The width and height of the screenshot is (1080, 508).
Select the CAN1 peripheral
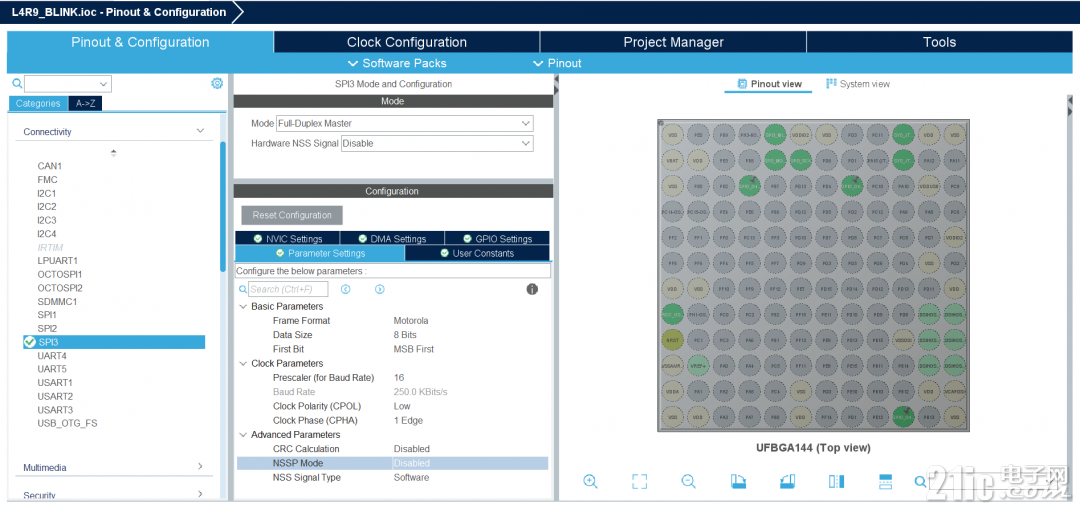coord(50,166)
